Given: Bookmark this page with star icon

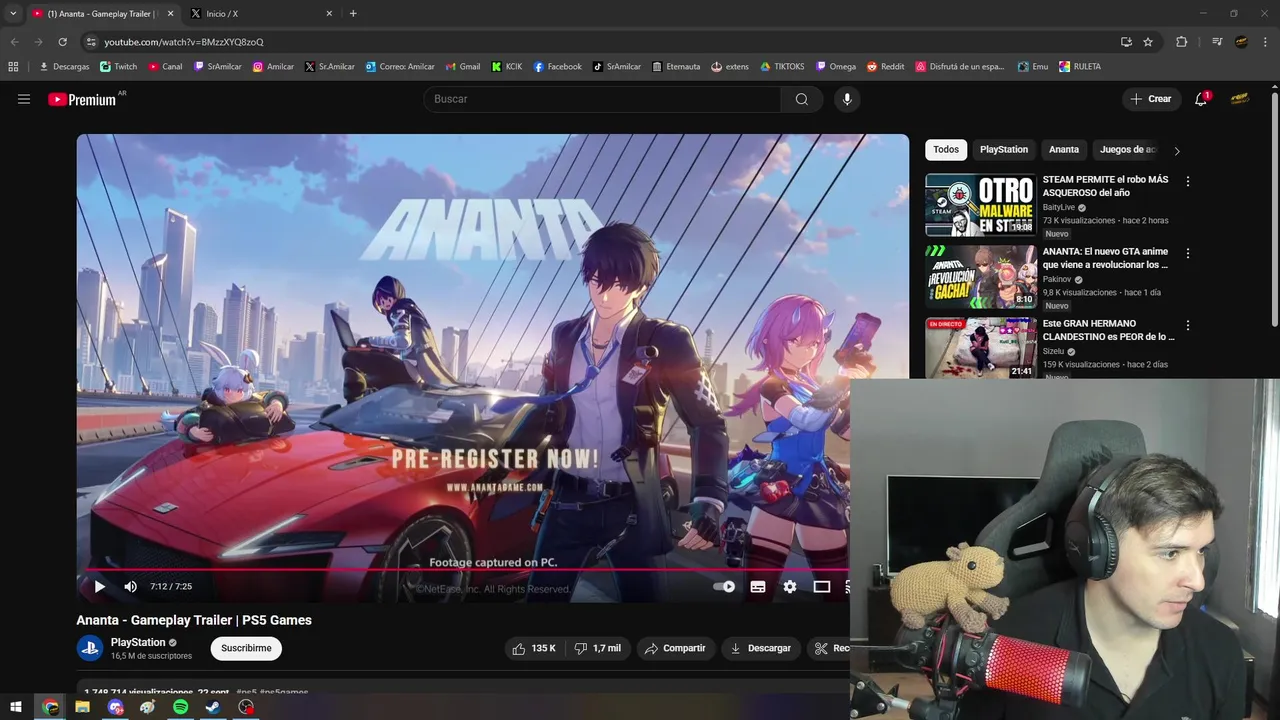Looking at the screenshot, I should [x=1148, y=42].
